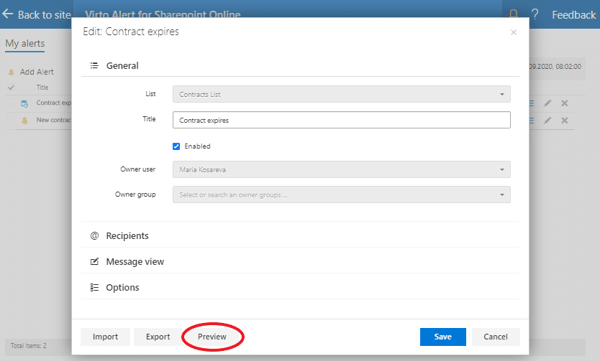Open help question mark icon
The image size is (600, 361).
[x=535, y=14]
